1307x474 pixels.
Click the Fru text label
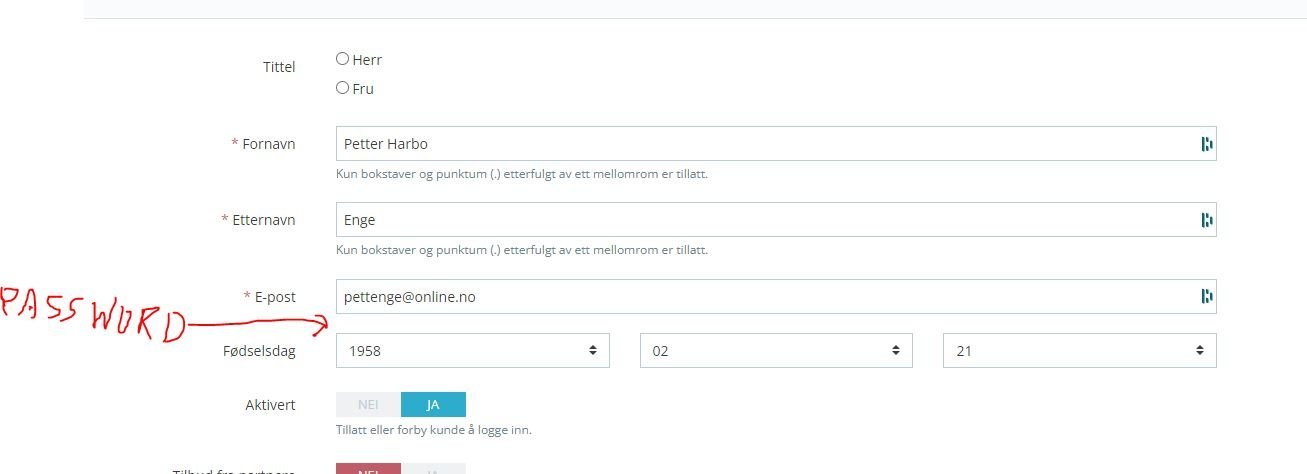pyautogui.click(x=363, y=89)
